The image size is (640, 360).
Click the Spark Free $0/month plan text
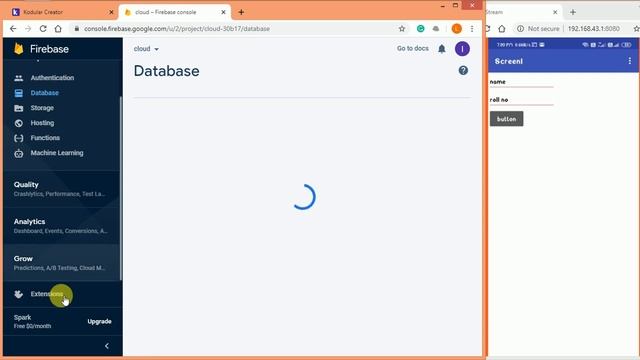(x=32, y=322)
